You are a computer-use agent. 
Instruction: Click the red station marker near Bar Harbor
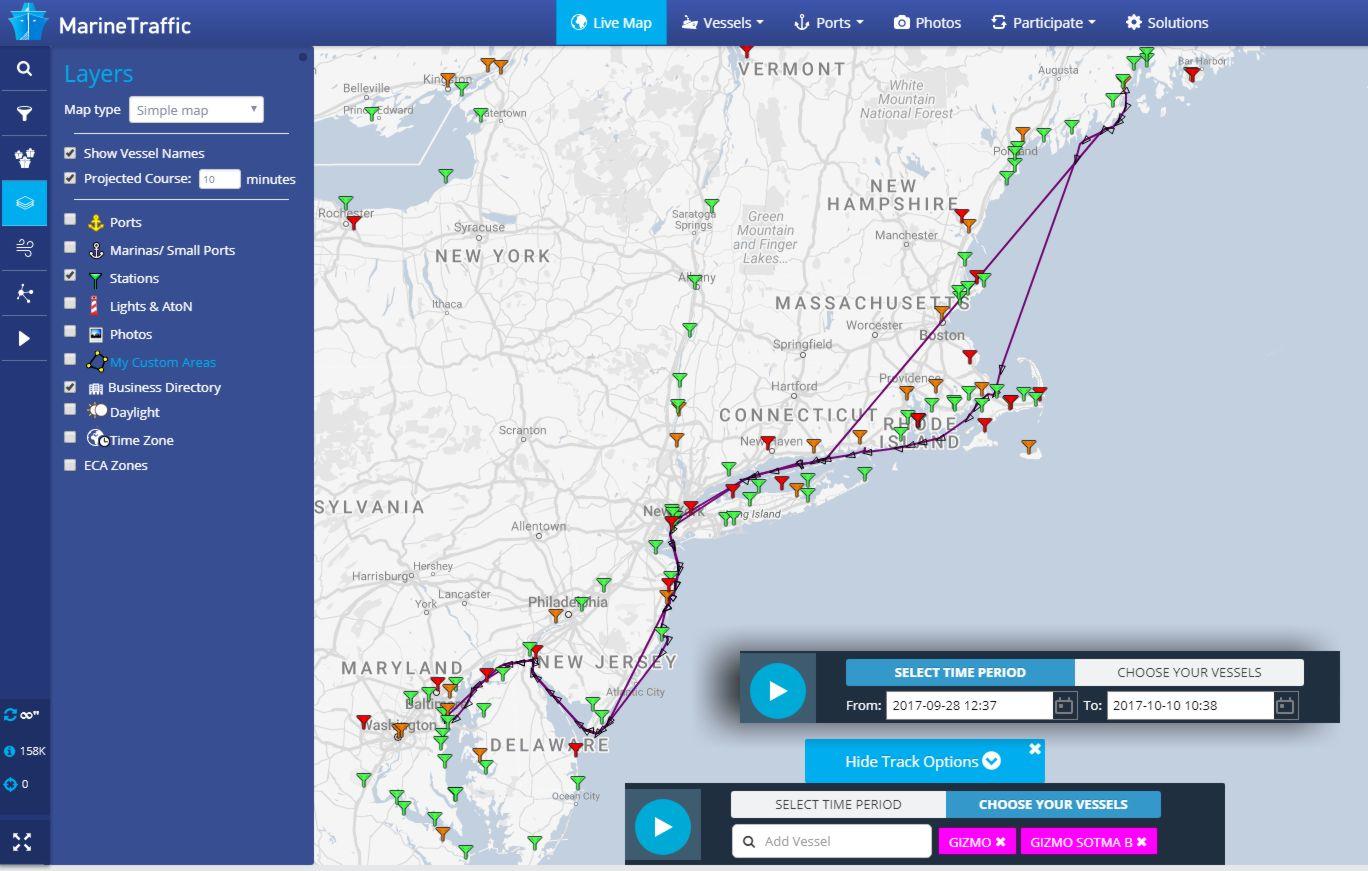point(1191,73)
